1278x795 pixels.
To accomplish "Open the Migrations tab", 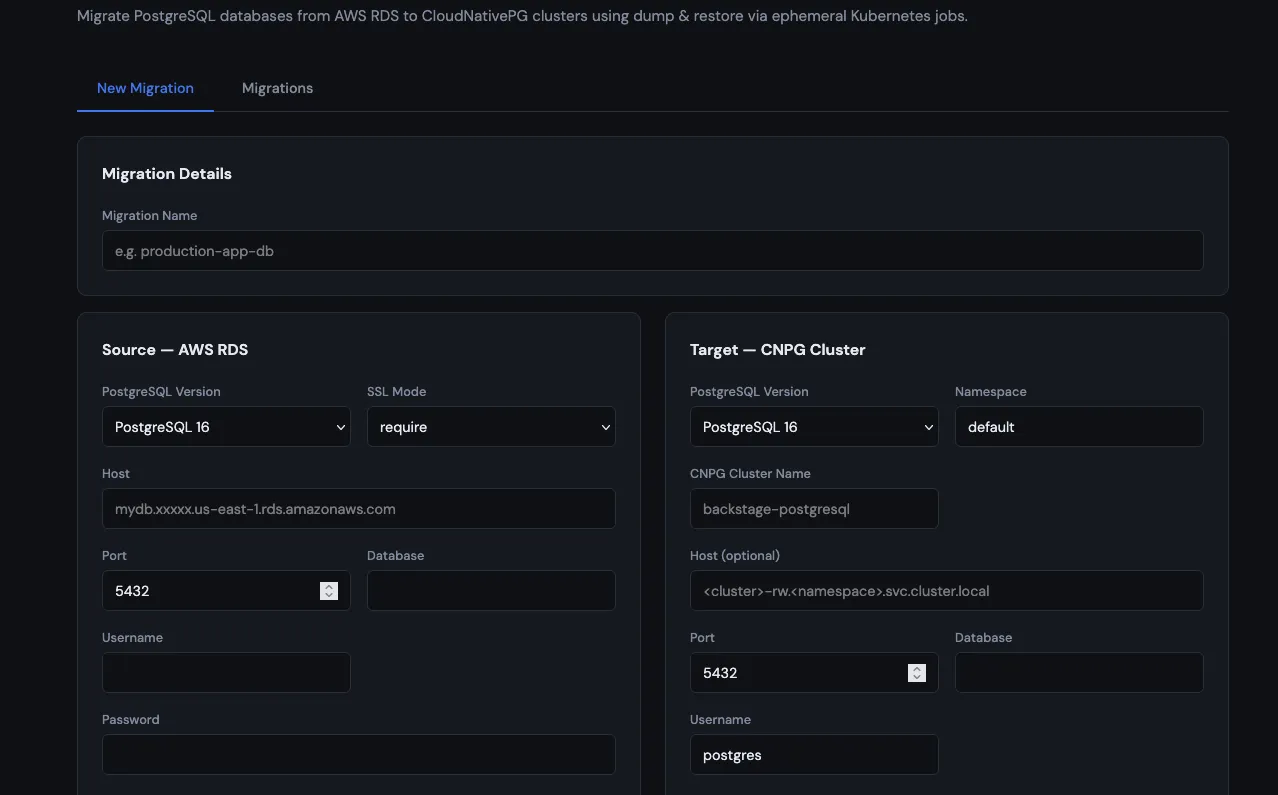I will 277,88.
